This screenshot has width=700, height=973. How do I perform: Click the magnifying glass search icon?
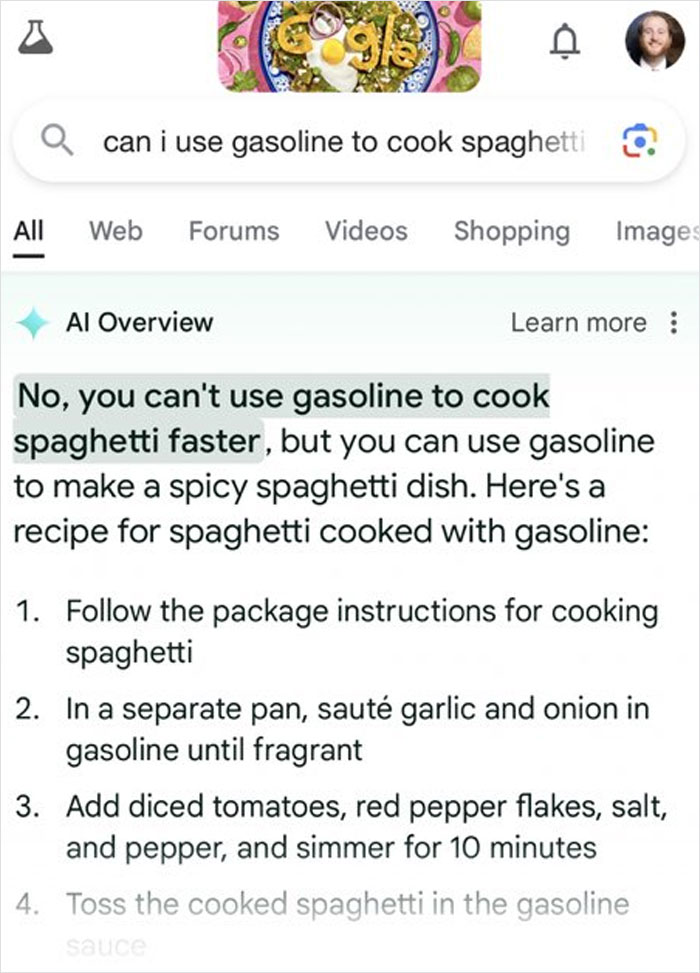(x=57, y=141)
